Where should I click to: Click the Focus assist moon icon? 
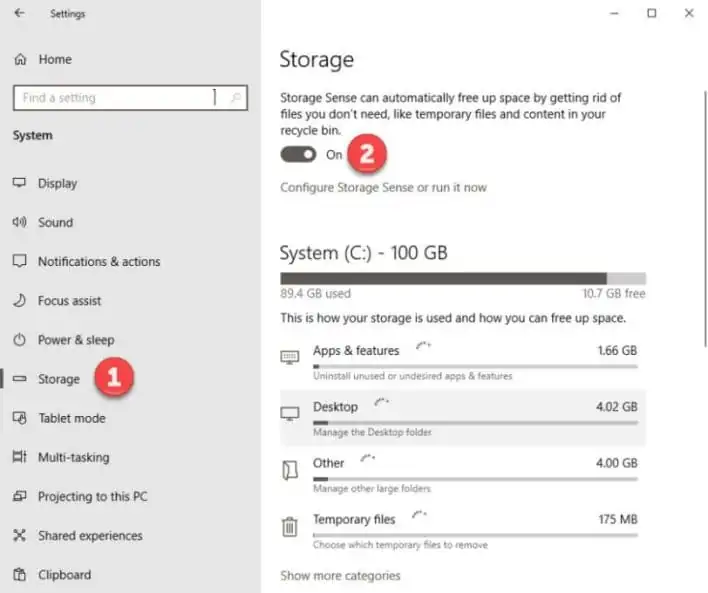[x=19, y=300]
